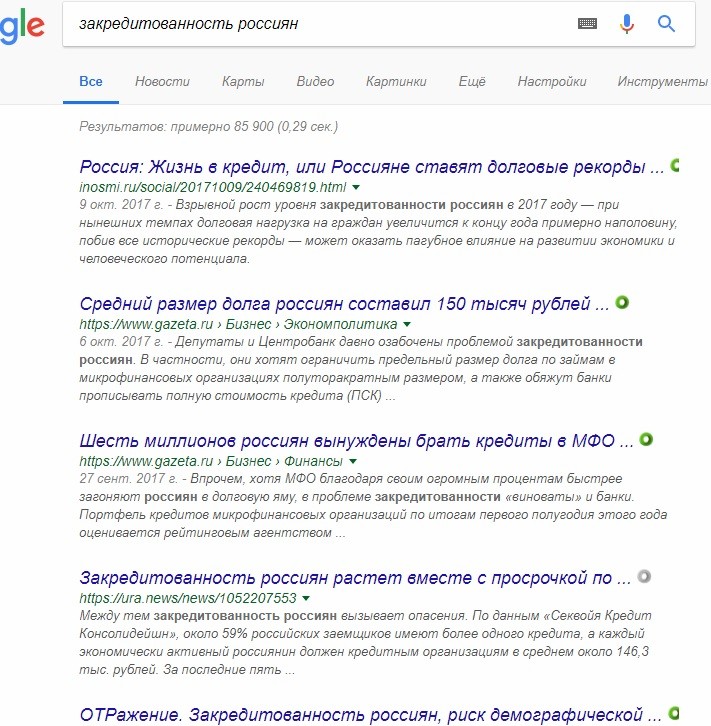The image size is (711, 726).
Task: Open the Ещё menu
Action: (472, 81)
